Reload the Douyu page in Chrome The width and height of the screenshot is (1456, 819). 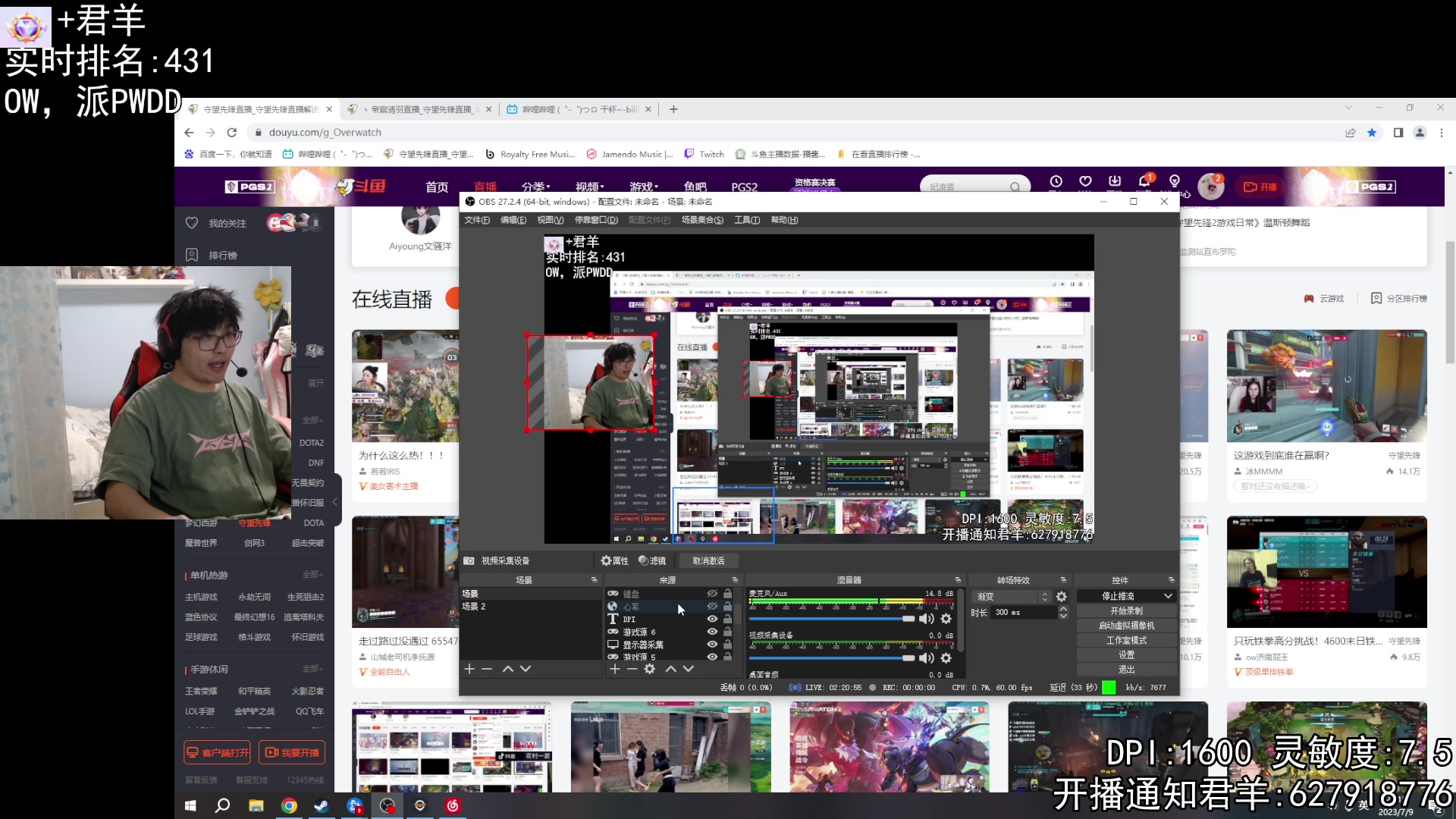231,133
